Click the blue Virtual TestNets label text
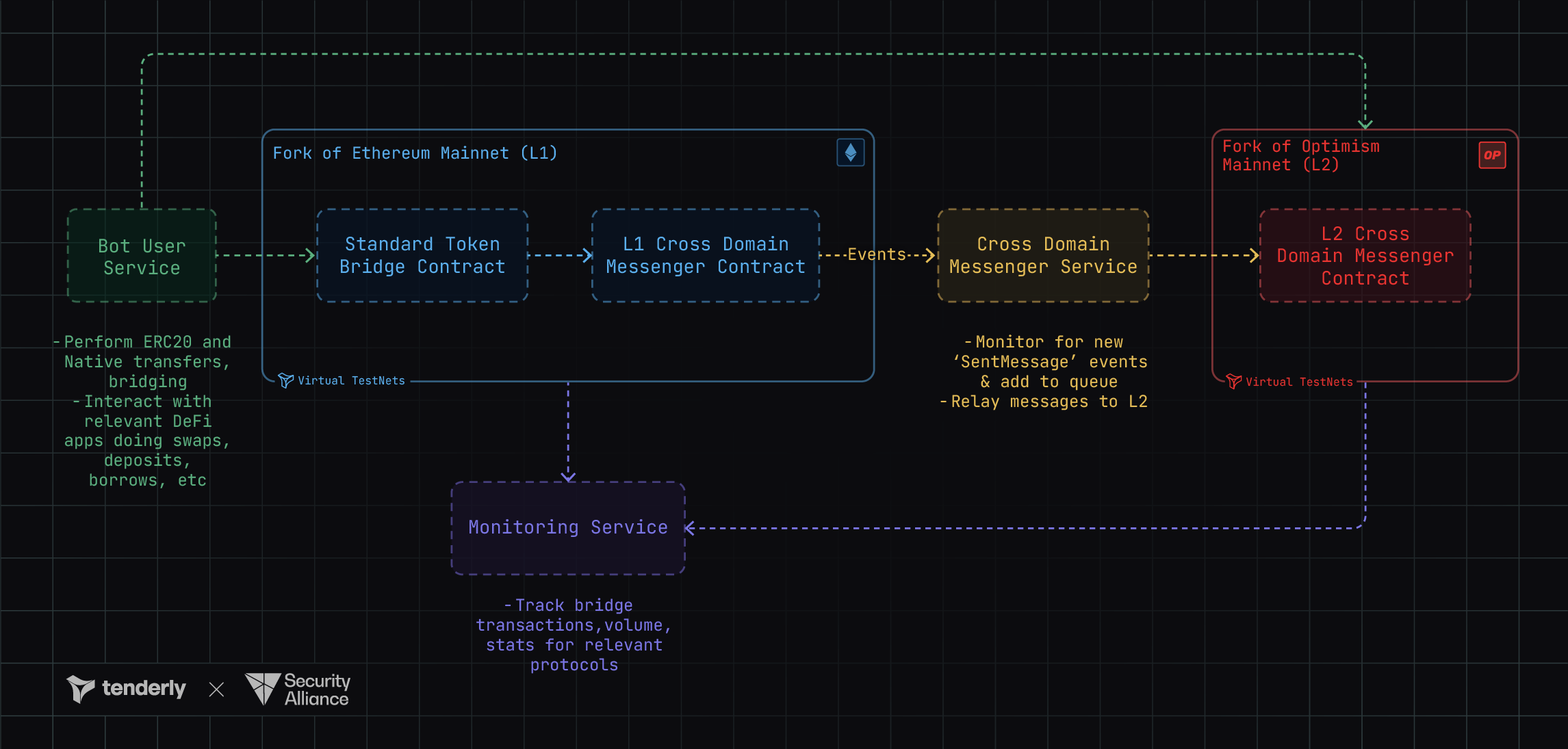 [351, 381]
